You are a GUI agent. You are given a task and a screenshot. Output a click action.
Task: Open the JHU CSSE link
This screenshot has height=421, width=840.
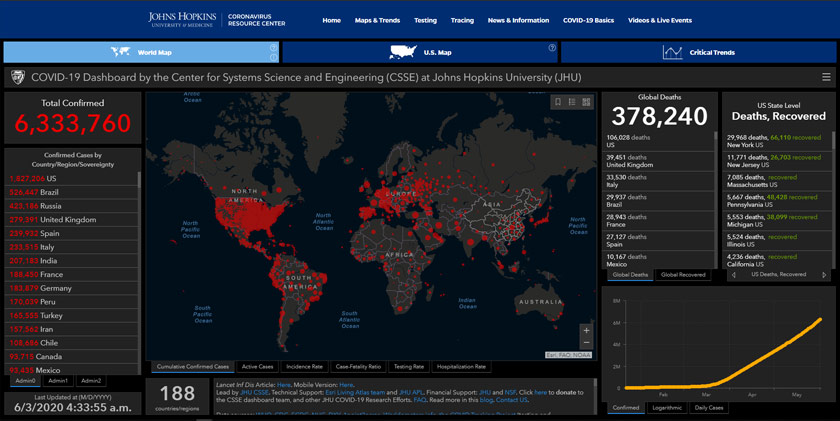tap(254, 393)
